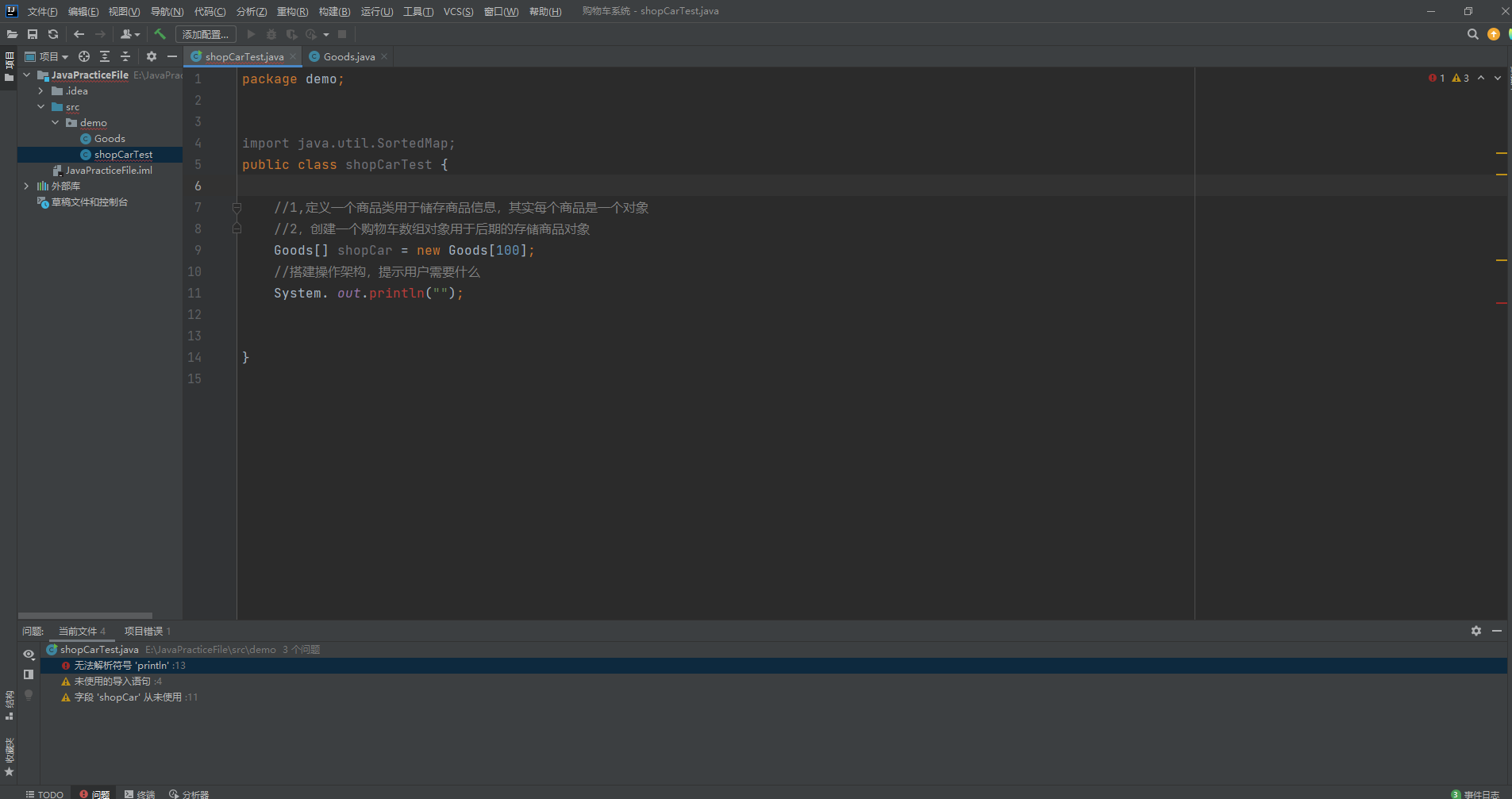Image resolution: width=1512 pixels, height=799 pixels.
Task: Open project panel settings gear
Action: click(x=152, y=56)
